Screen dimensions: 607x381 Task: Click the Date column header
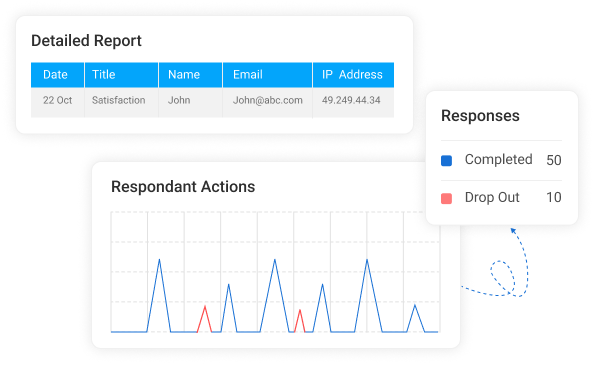pyautogui.click(x=57, y=75)
